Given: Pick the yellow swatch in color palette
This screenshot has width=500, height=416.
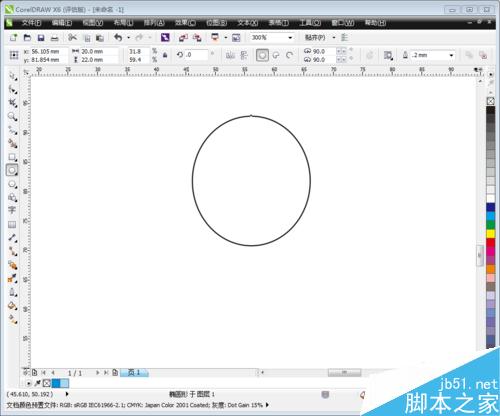Looking at the screenshot, I should [490, 233].
